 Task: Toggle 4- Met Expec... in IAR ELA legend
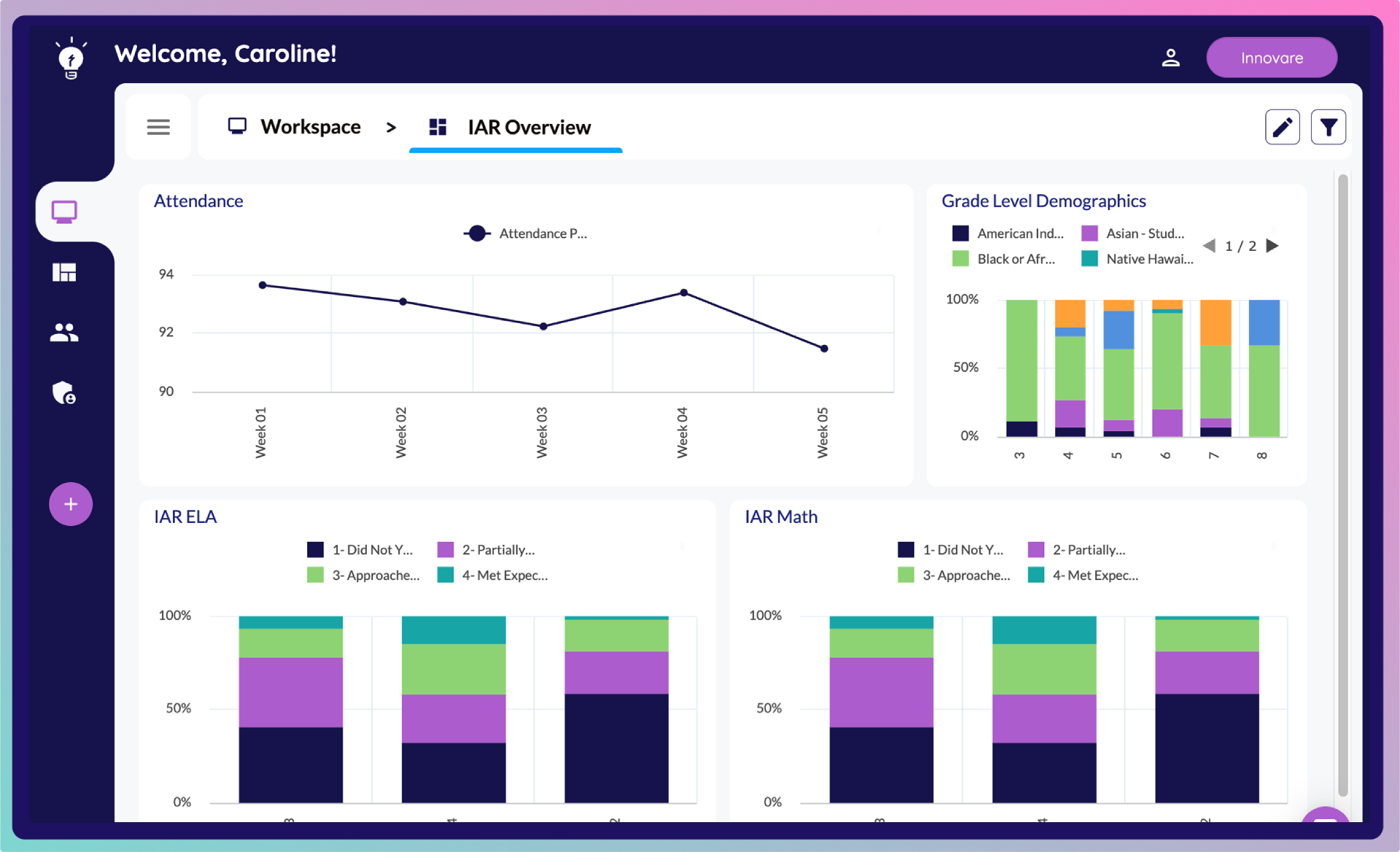click(x=493, y=575)
